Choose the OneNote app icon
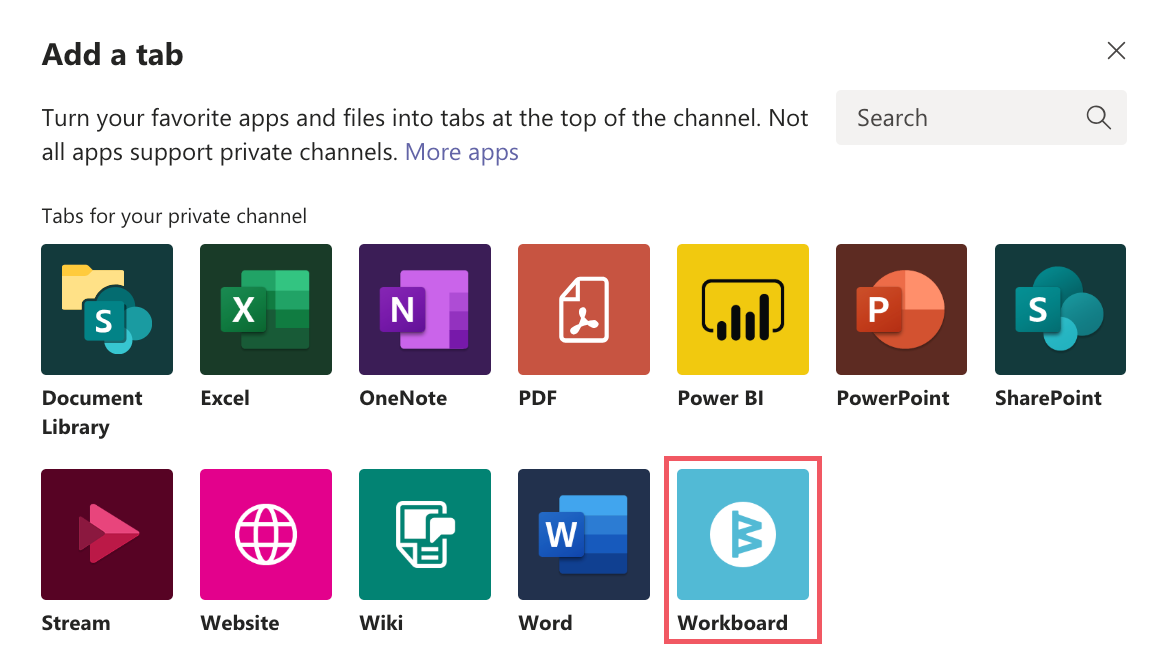 425,309
